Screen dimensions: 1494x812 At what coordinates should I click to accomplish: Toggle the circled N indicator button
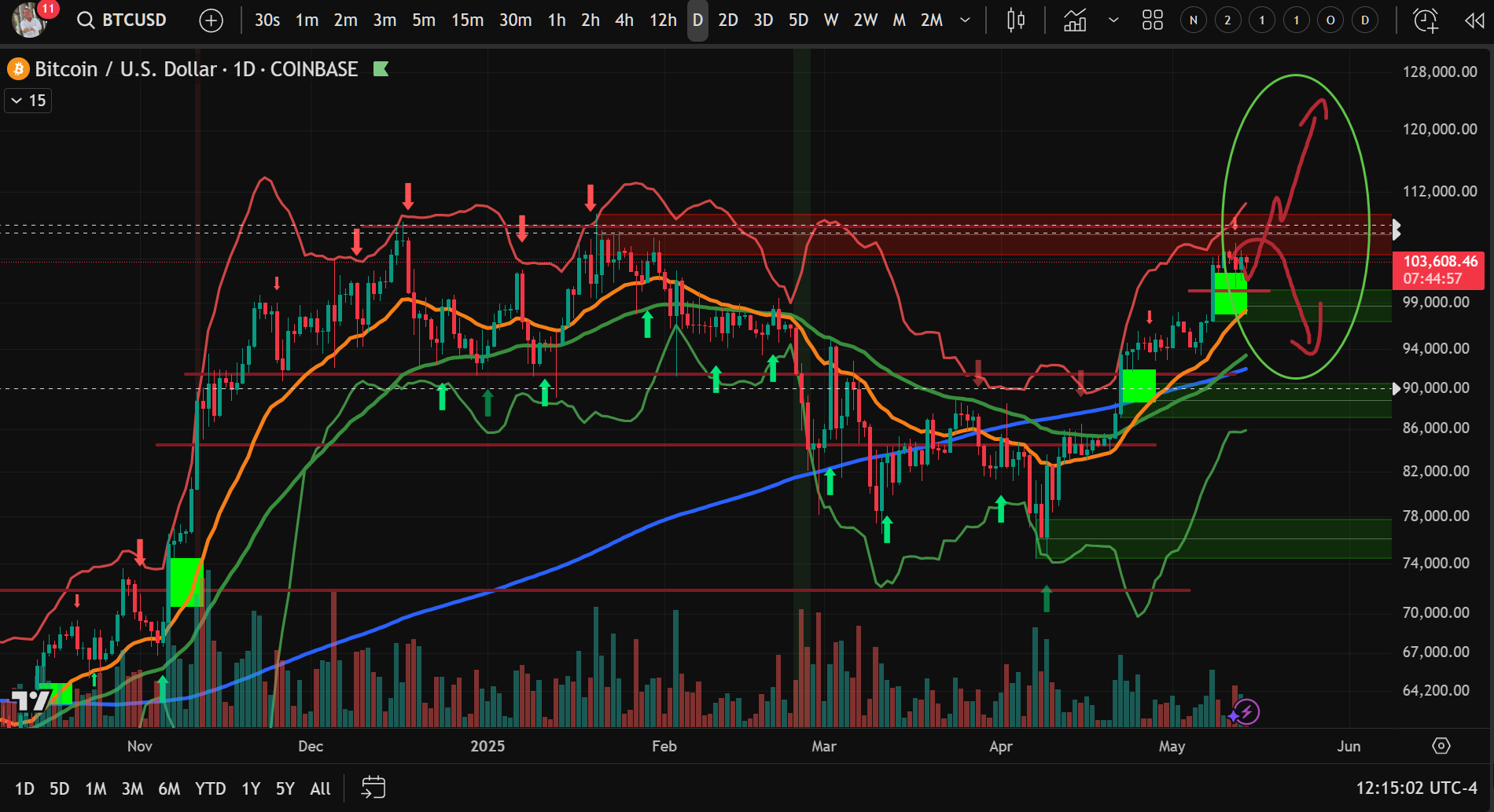point(1193,20)
